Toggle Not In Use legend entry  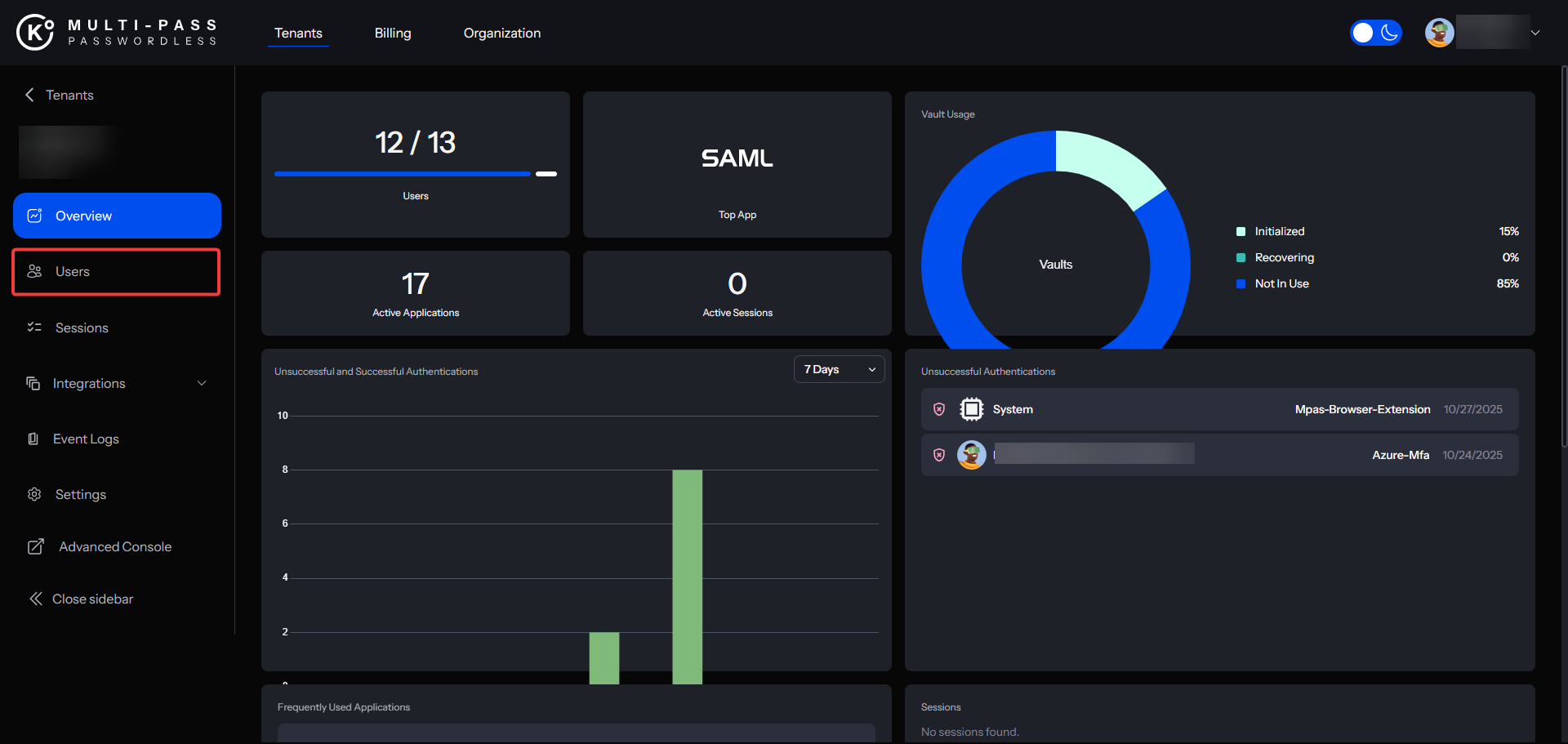1281,283
